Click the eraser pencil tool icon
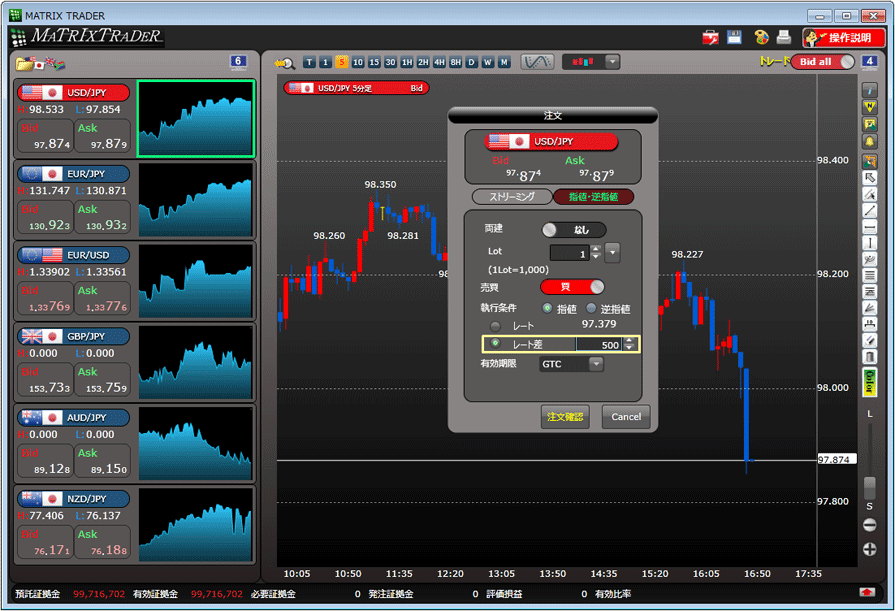Image resolution: width=895 pixels, height=611 pixels. [869, 341]
